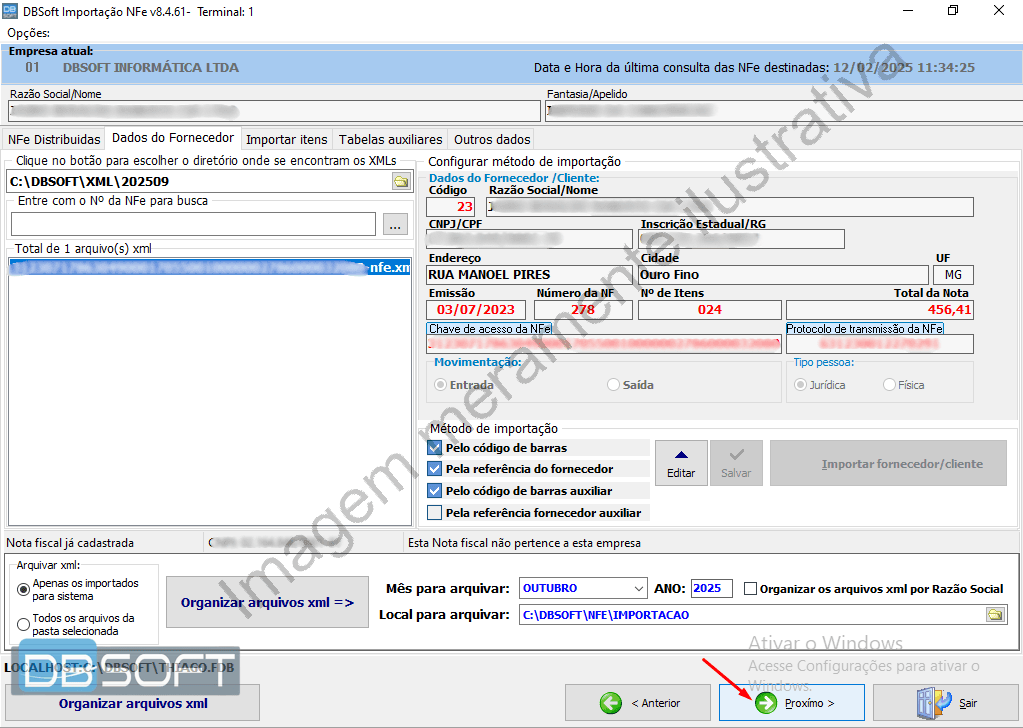The width and height of the screenshot is (1023, 728).
Task: Click the archive location folder icon
Action: click(x=995, y=615)
